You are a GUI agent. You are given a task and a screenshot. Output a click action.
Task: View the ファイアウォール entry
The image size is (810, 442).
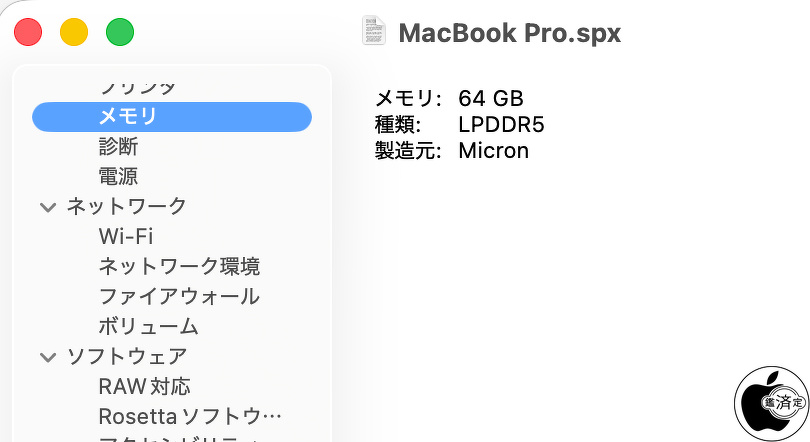pos(179,297)
